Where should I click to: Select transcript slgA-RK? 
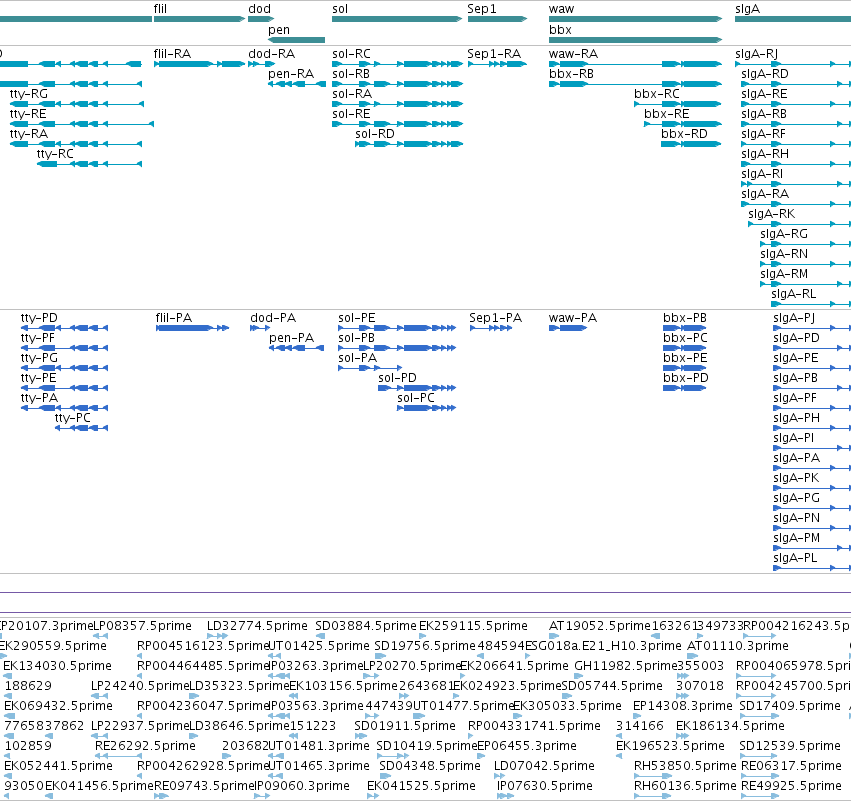[799, 224]
